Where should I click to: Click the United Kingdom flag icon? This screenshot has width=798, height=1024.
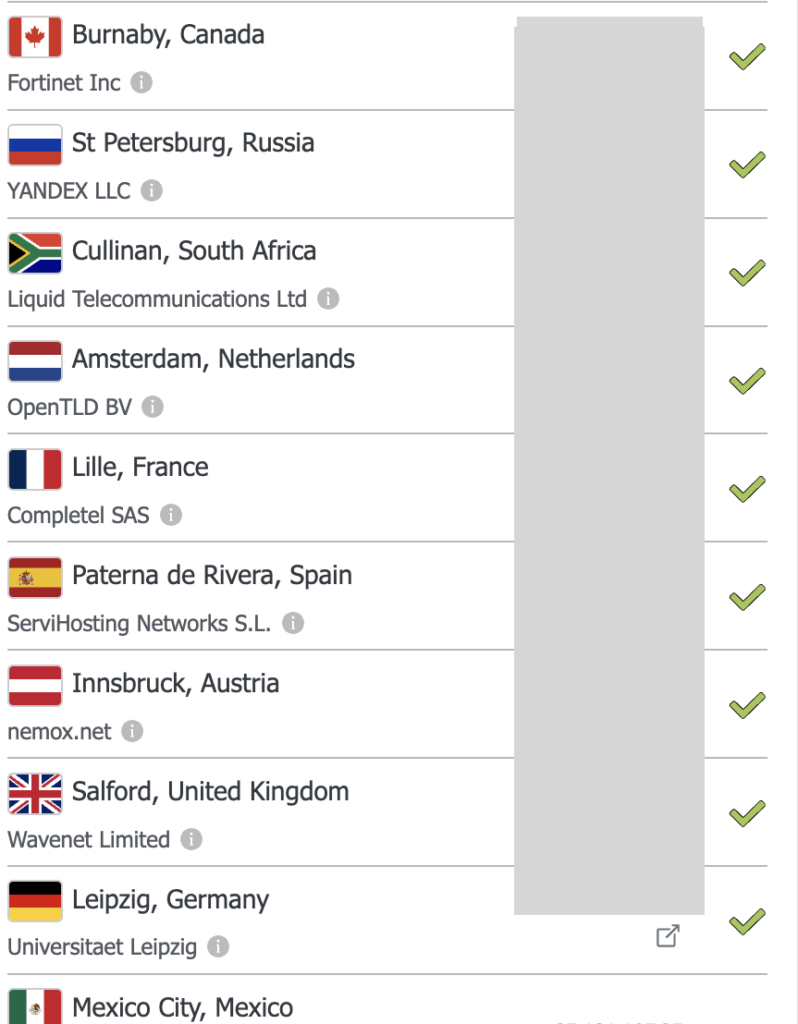click(x=35, y=793)
